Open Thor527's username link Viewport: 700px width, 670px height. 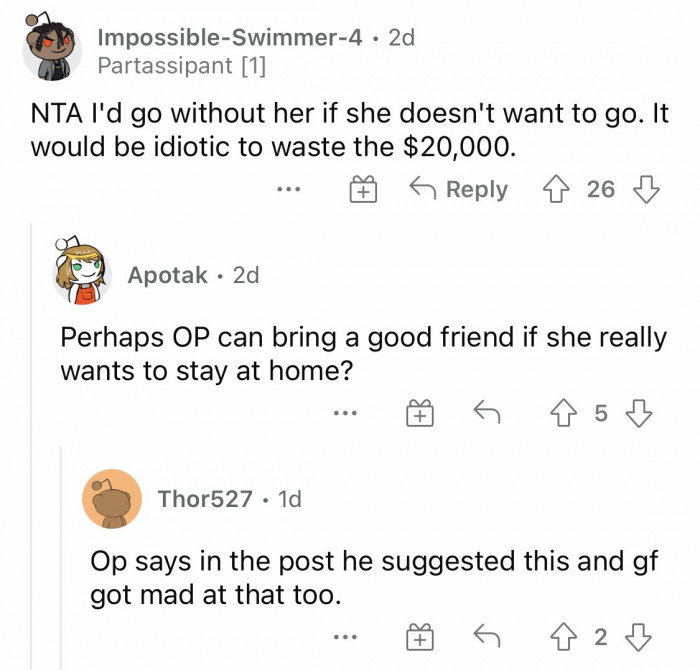[x=205, y=498]
